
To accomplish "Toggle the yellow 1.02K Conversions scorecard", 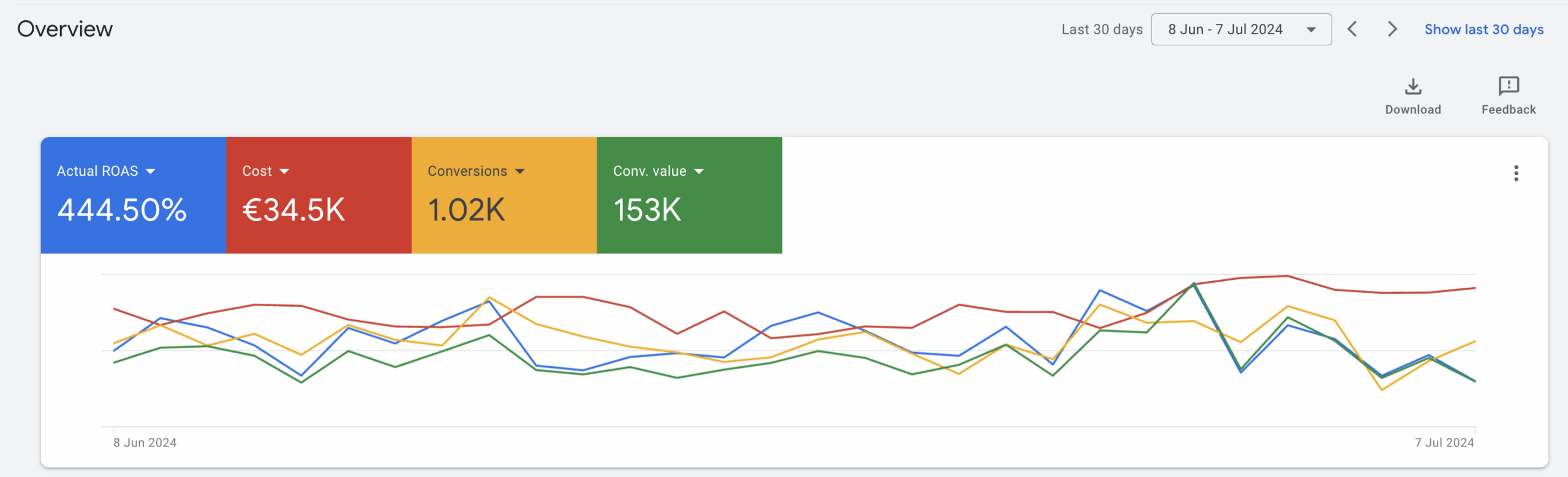I will (x=503, y=211).
